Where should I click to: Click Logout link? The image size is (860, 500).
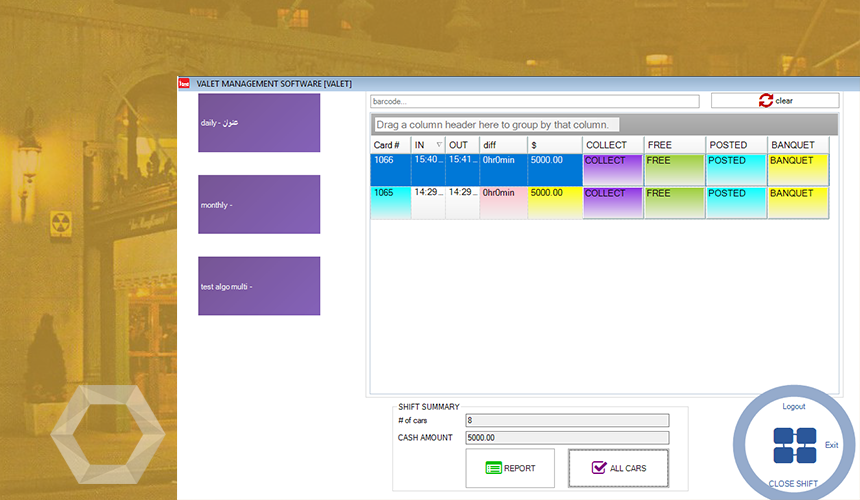pos(794,406)
